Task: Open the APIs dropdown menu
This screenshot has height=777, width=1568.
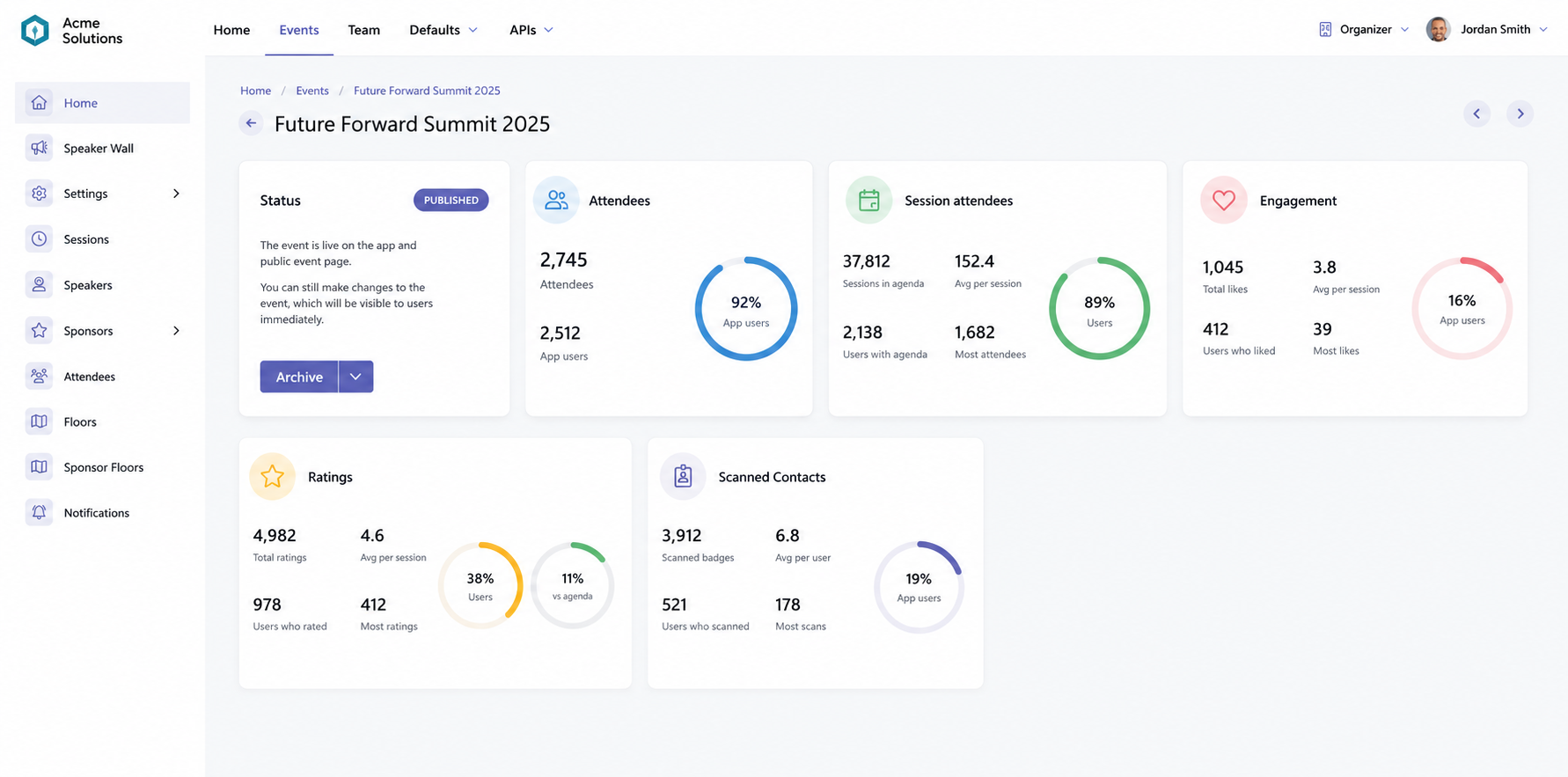Action: point(531,30)
